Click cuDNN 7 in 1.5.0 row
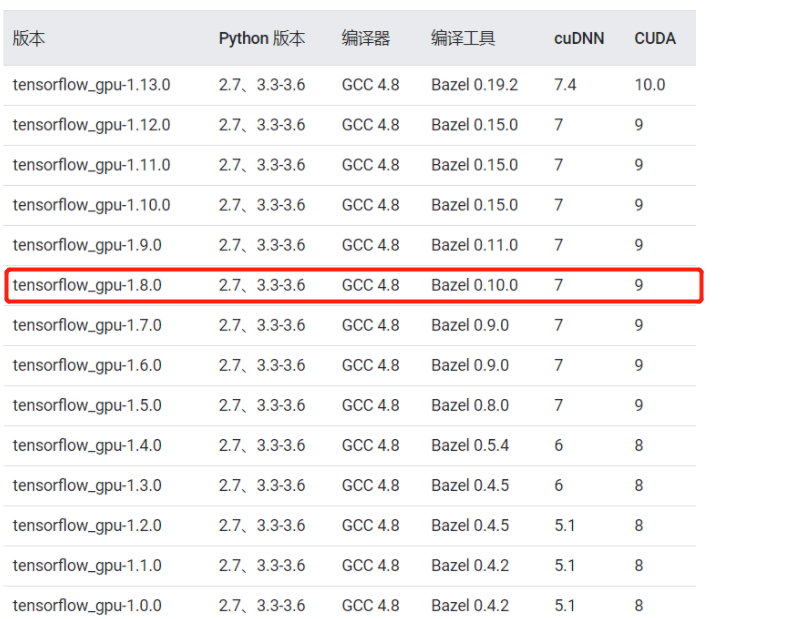This screenshot has width=791, height=619. 558,405
